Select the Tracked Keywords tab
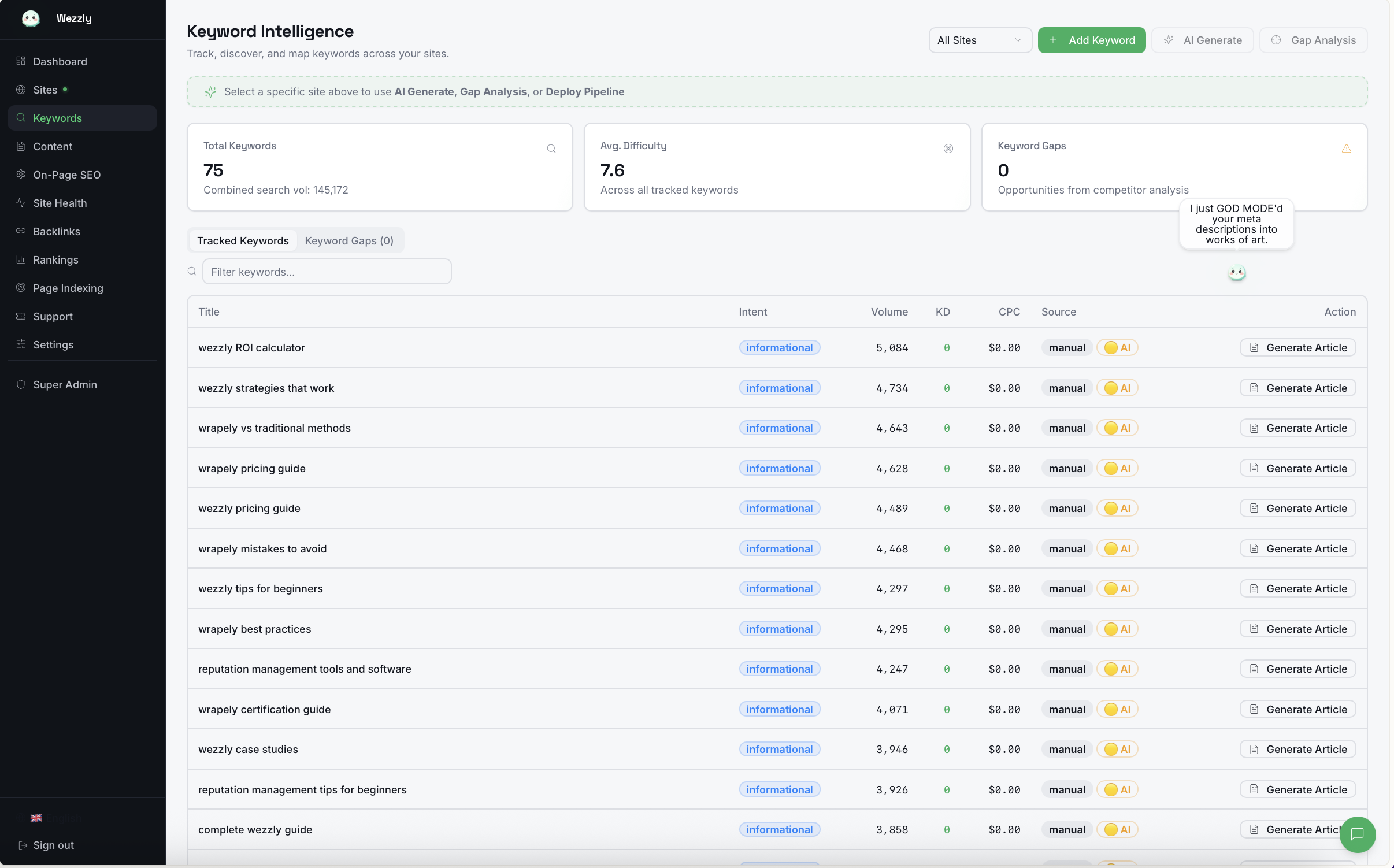This screenshot has height=868, width=1394. (242, 240)
